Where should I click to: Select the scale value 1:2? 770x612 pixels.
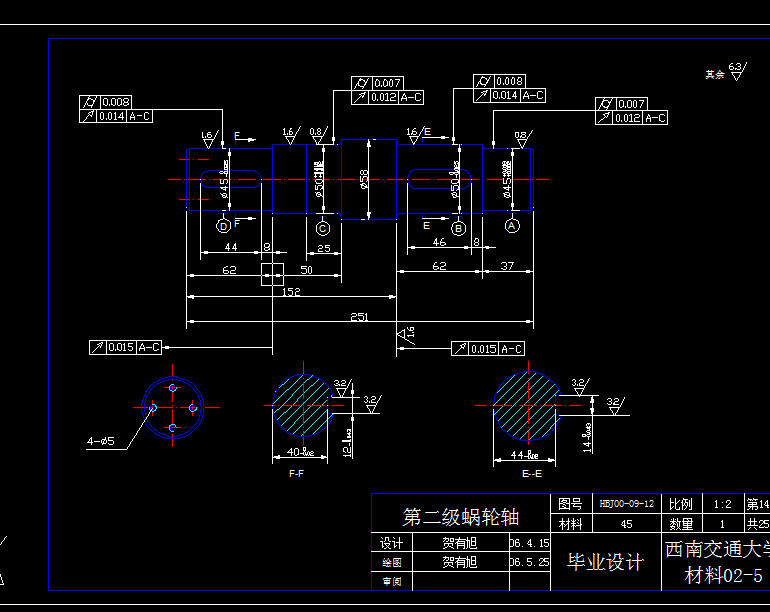coord(722,504)
